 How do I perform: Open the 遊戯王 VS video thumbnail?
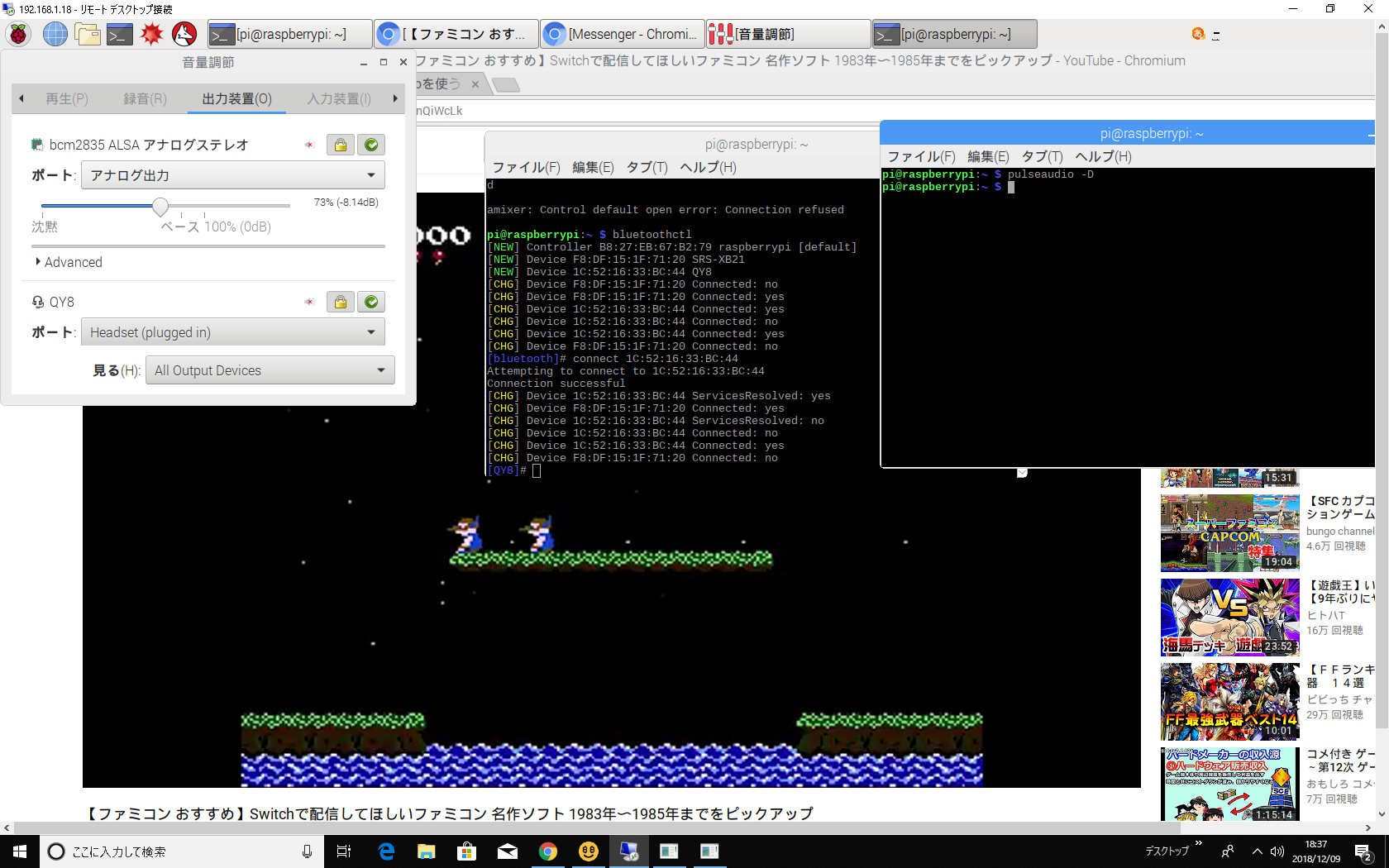(1230, 618)
